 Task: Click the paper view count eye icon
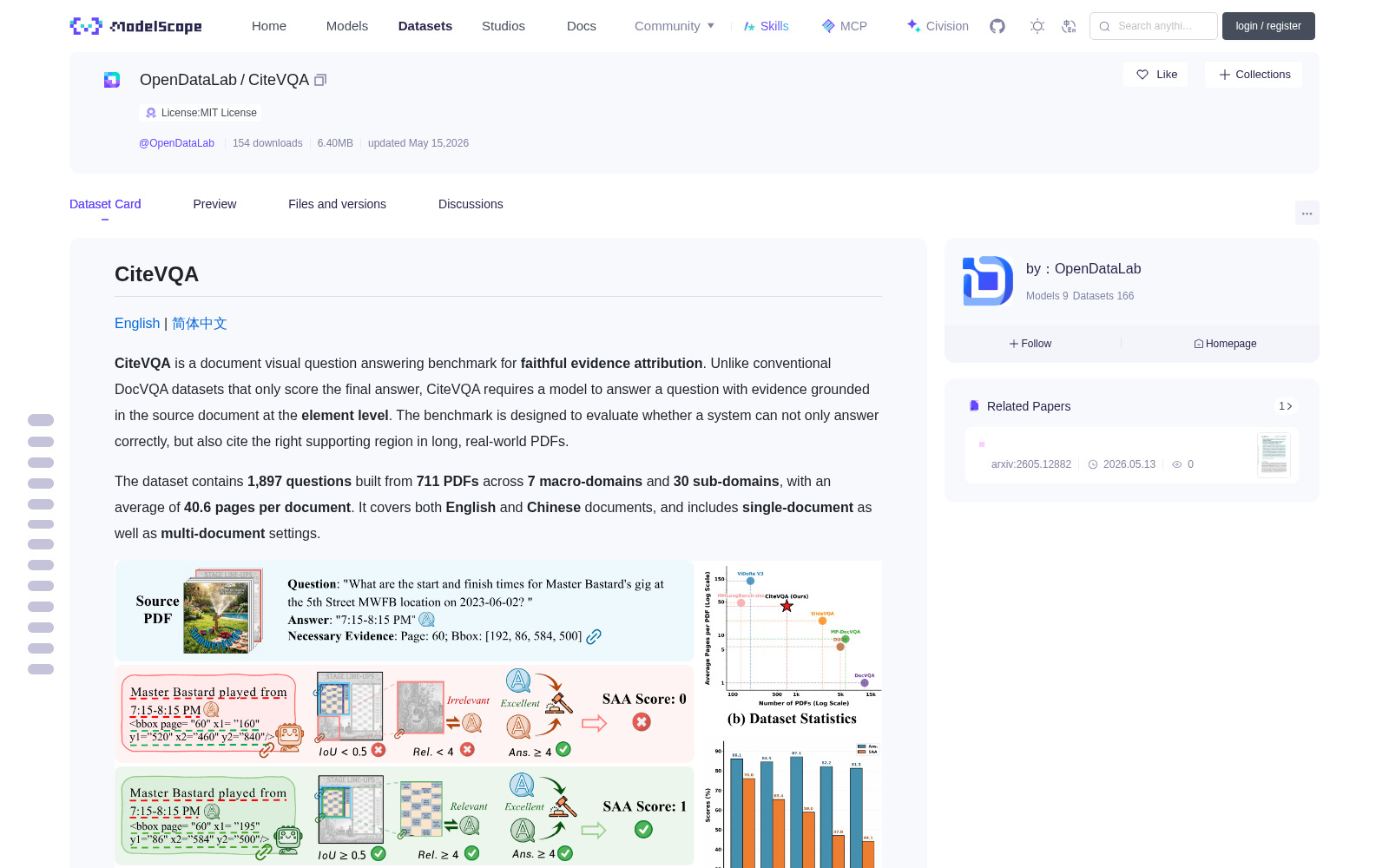1177,464
